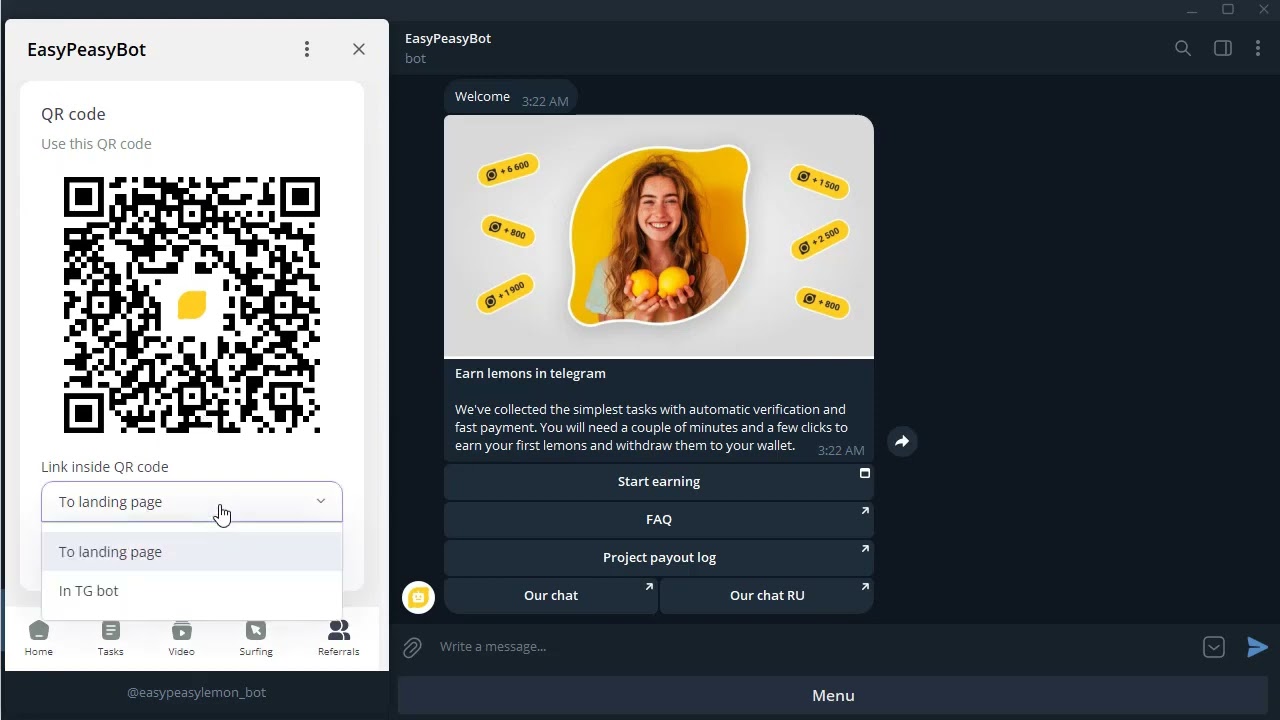
Task: Click the Earn lemons in telegram heading
Action: pos(530,373)
